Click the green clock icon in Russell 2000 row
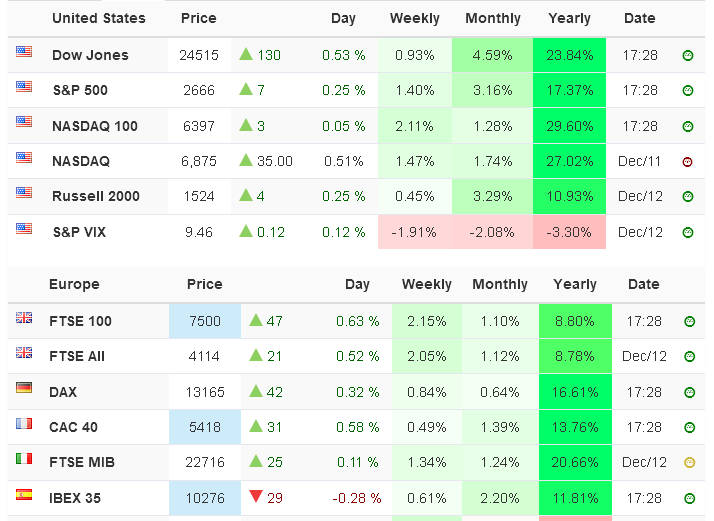Screen dimensions: 714x521 pos(688,196)
